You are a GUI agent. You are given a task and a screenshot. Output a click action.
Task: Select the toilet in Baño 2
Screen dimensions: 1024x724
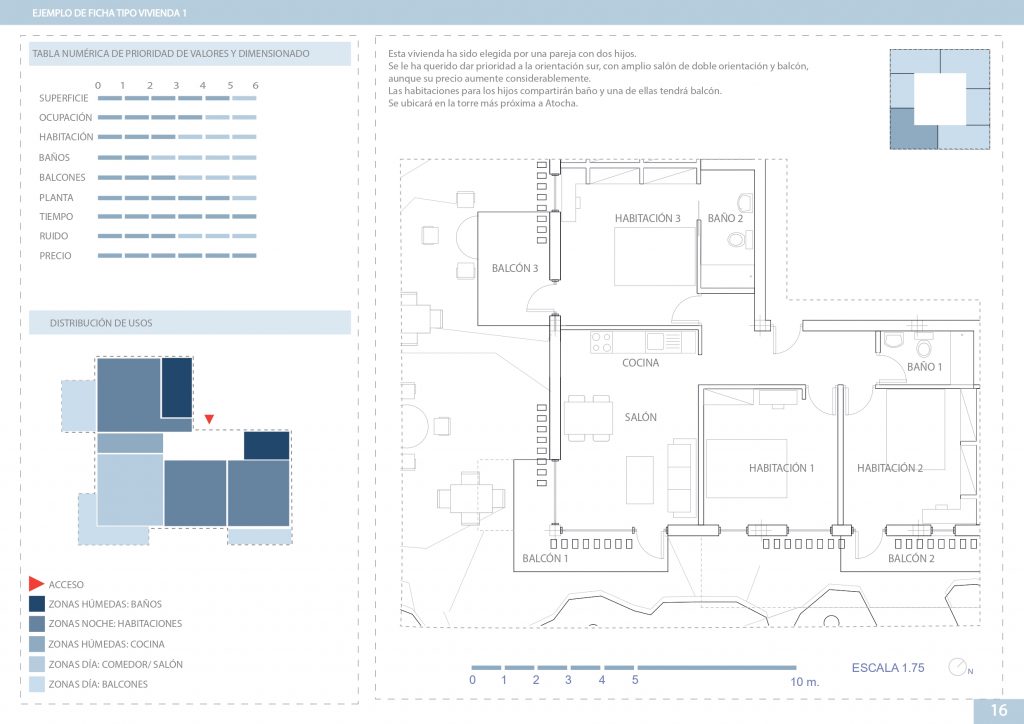tap(737, 240)
